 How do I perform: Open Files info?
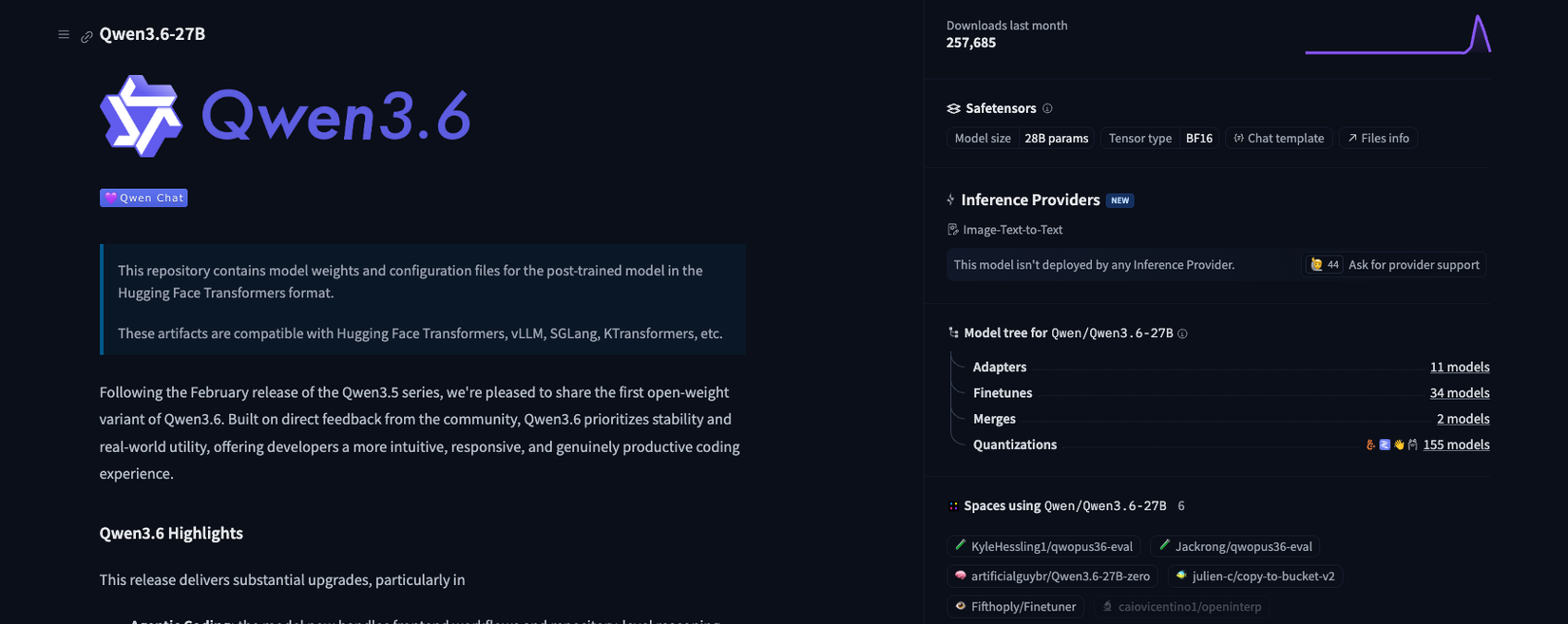pos(1378,138)
